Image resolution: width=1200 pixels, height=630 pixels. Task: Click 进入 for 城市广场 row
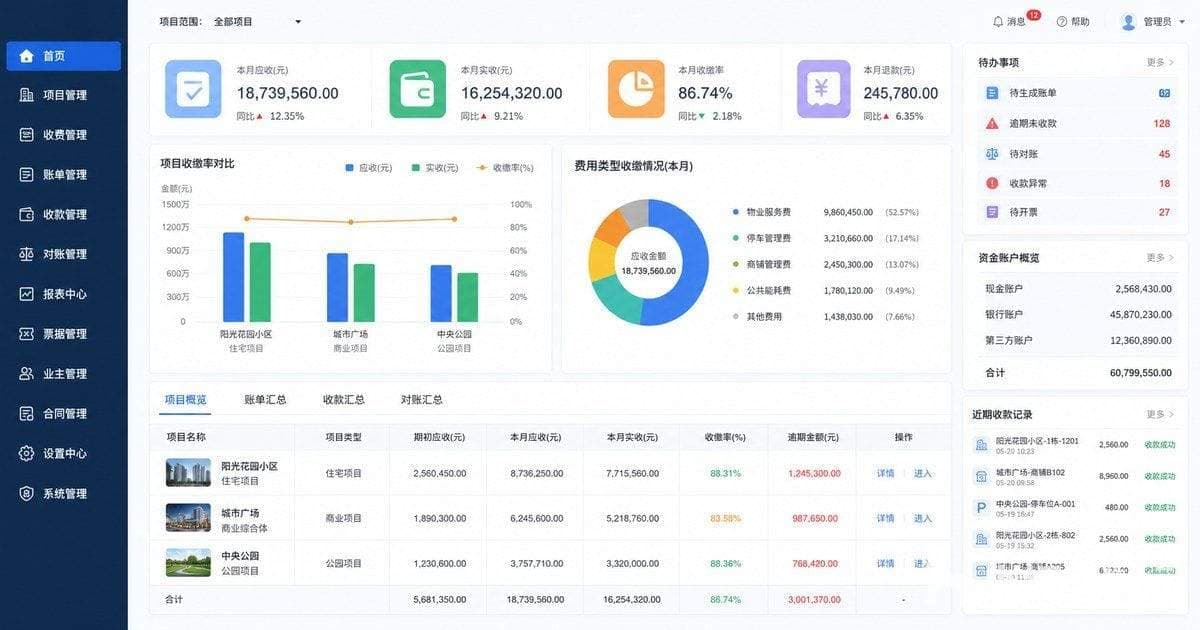pyautogui.click(x=922, y=518)
